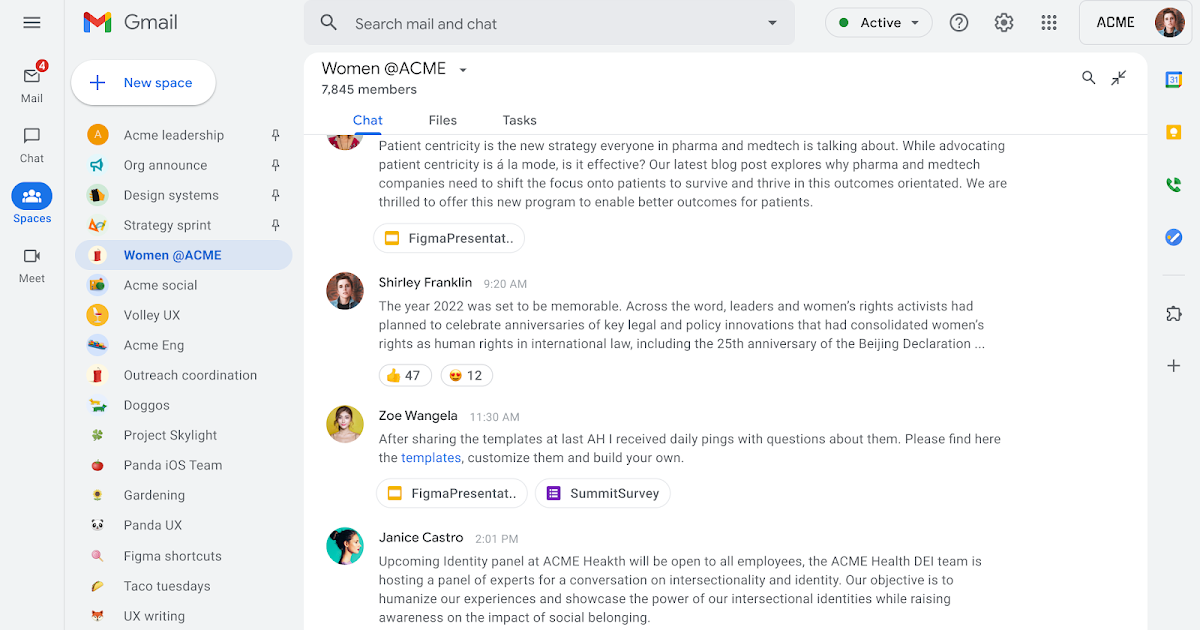Open FigmaPresentat.. chip under the first message

click(x=449, y=238)
